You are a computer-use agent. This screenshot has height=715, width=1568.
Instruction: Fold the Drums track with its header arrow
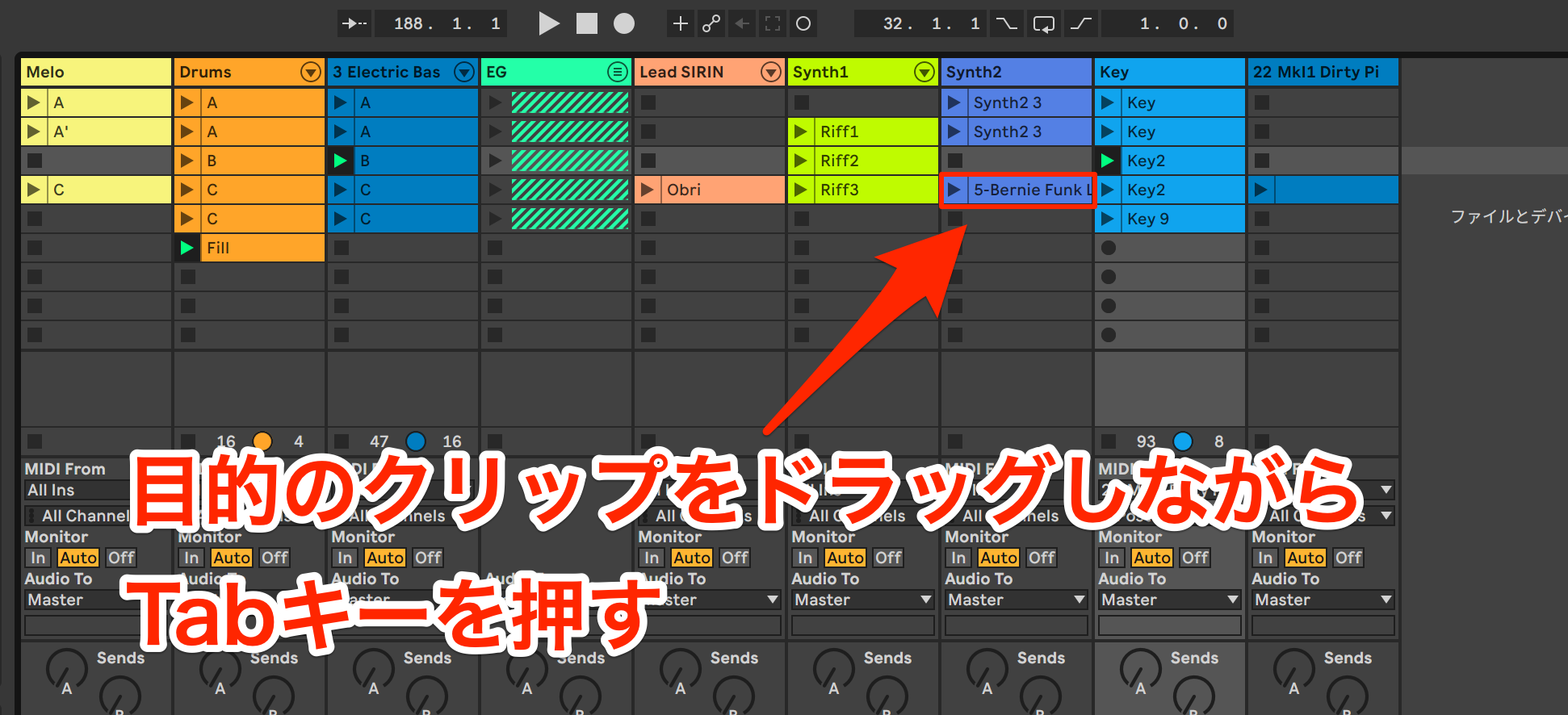311,72
